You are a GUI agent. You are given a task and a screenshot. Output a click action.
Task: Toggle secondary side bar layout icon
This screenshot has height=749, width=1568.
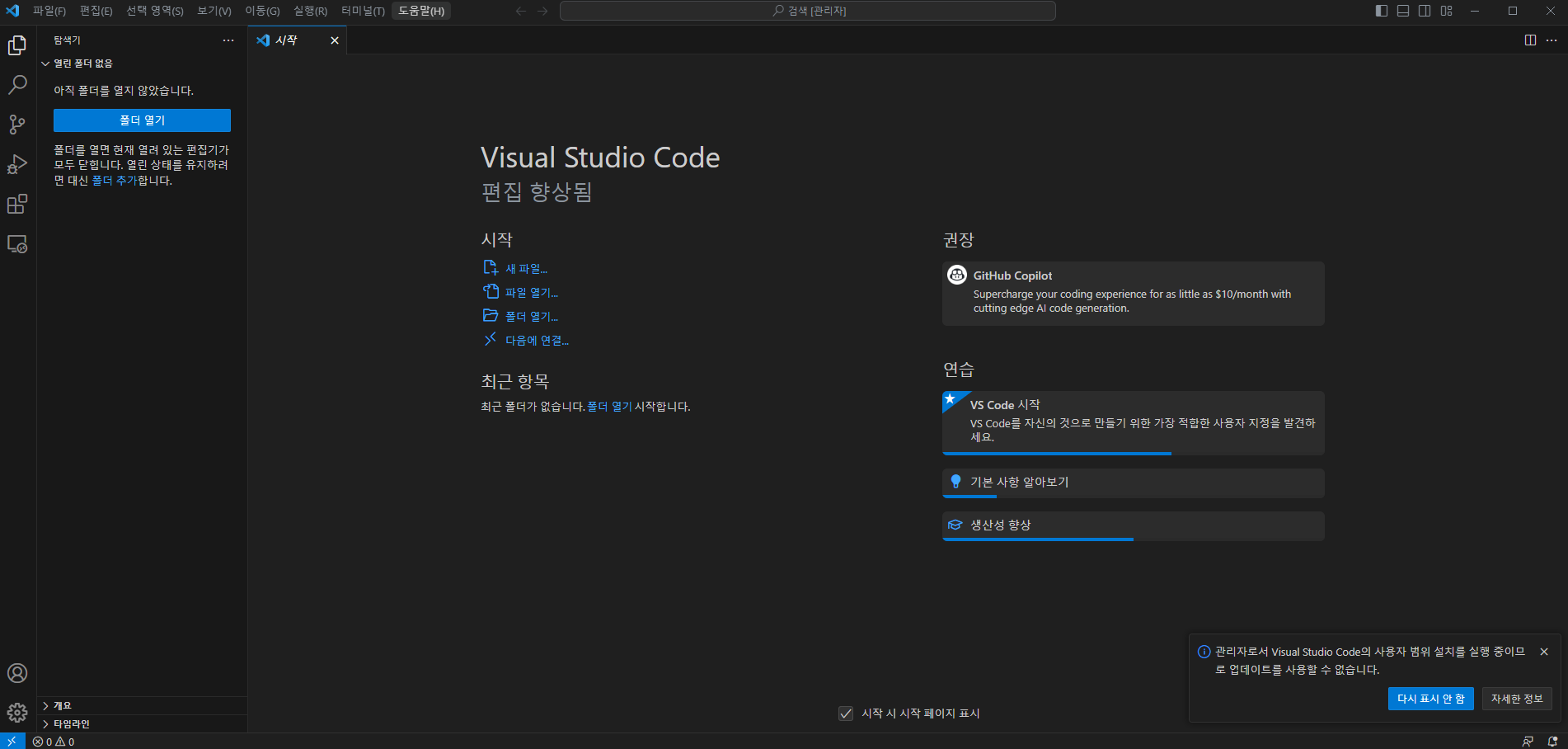coord(1425,11)
